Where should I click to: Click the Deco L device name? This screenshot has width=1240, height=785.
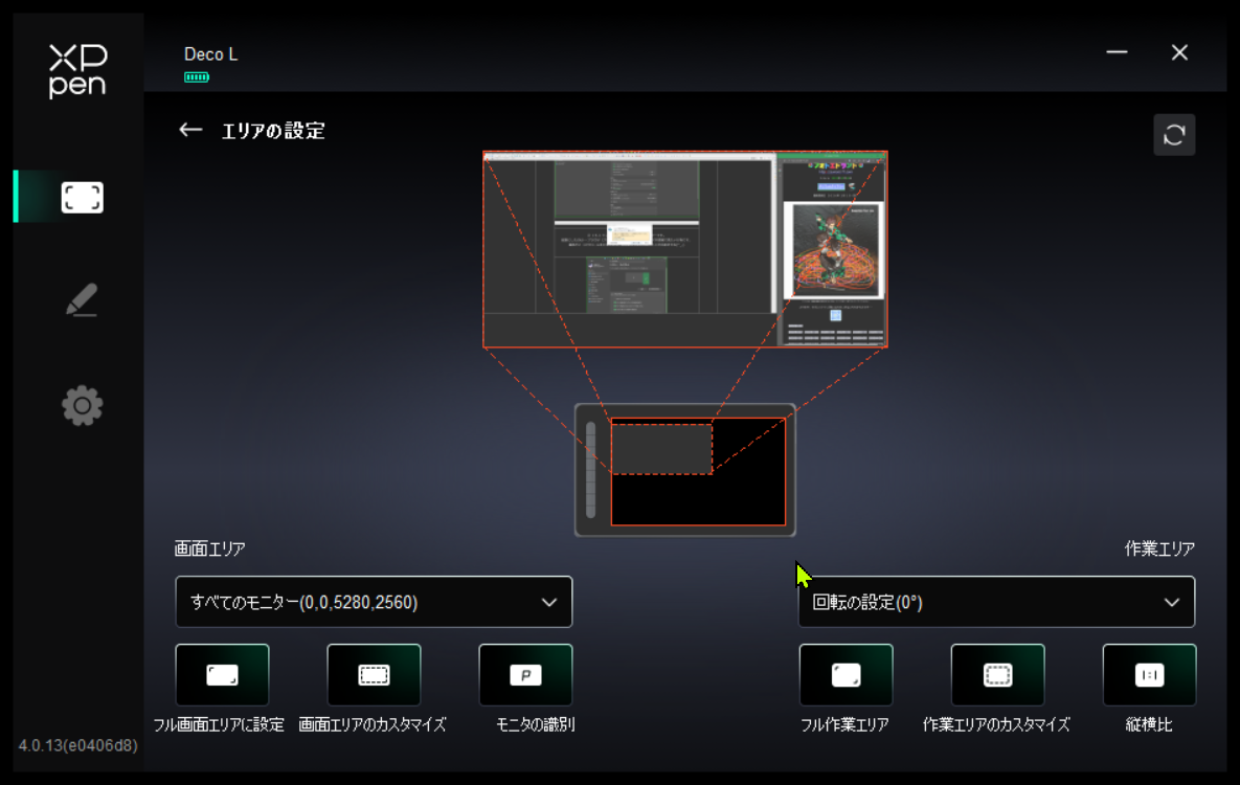click(x=211, y=54)
